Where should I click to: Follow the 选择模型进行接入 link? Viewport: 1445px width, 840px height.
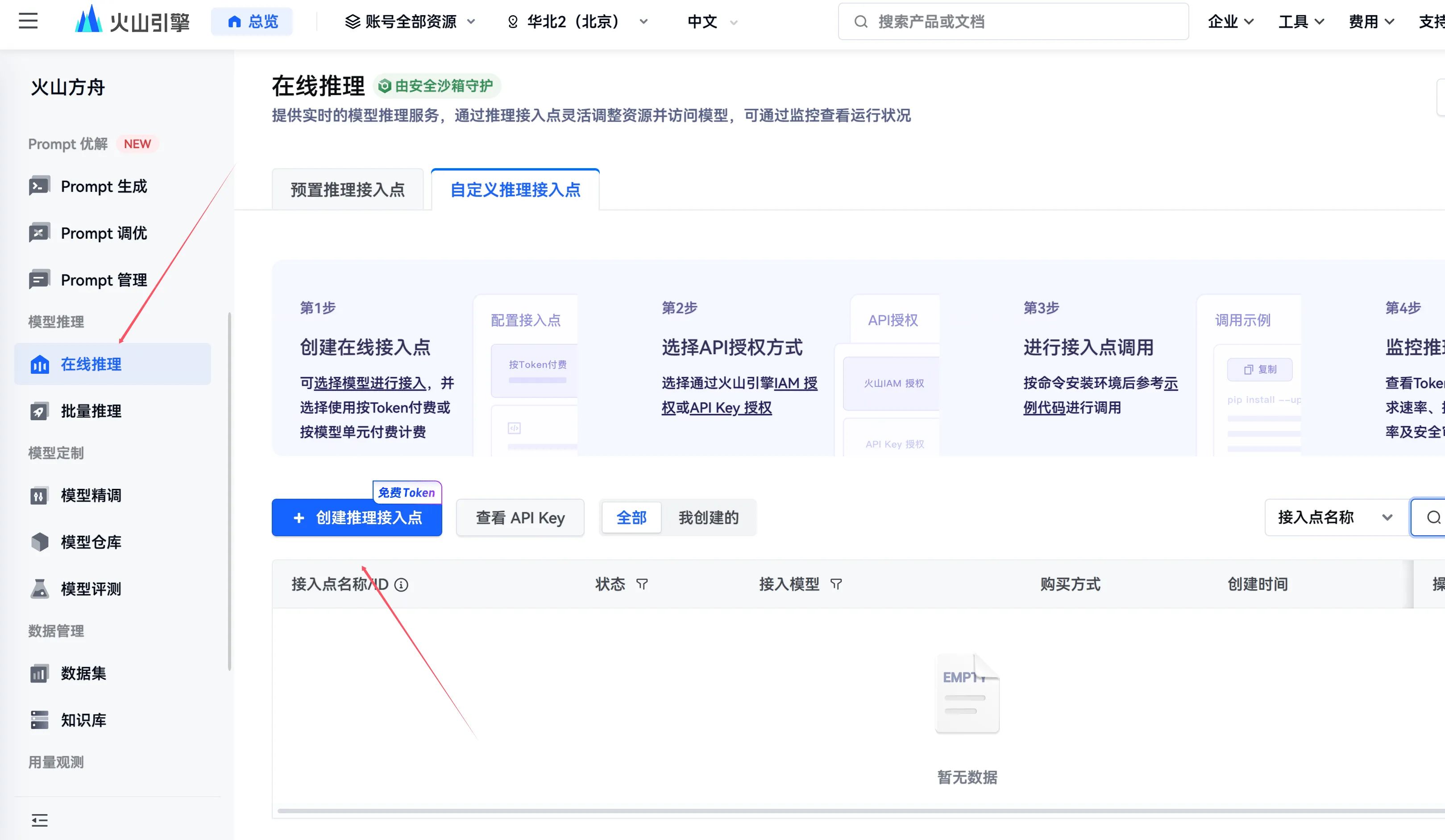point(370,383)
